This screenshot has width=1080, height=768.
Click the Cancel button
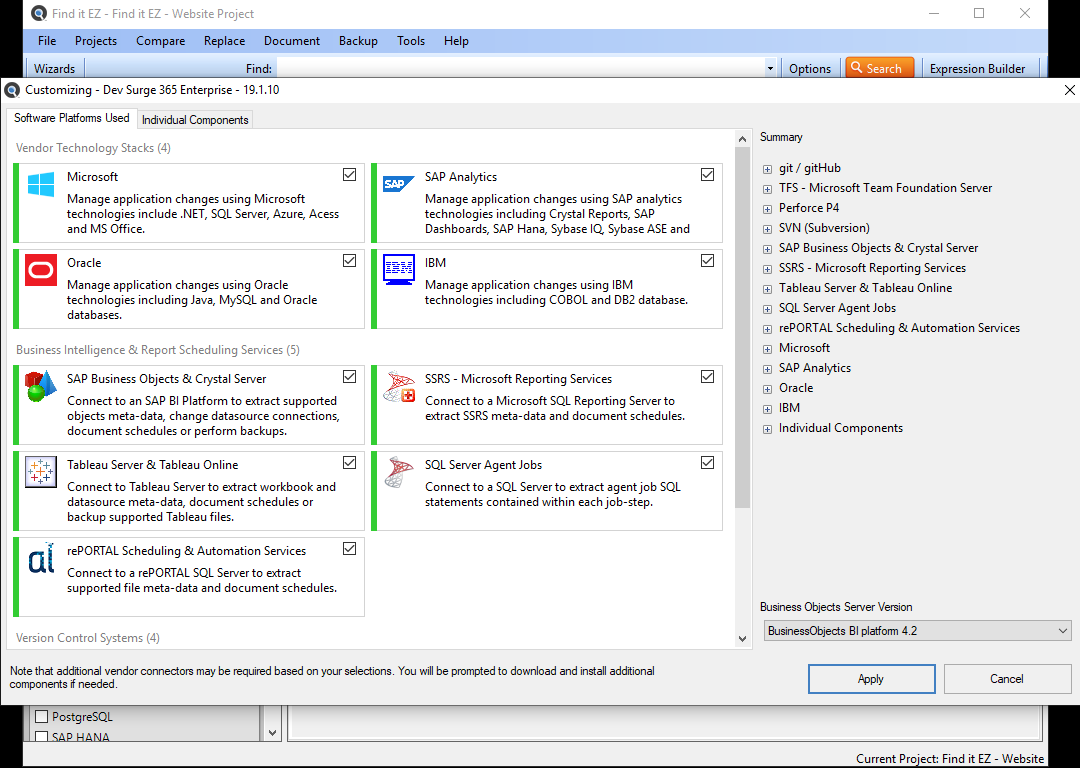1007,679
